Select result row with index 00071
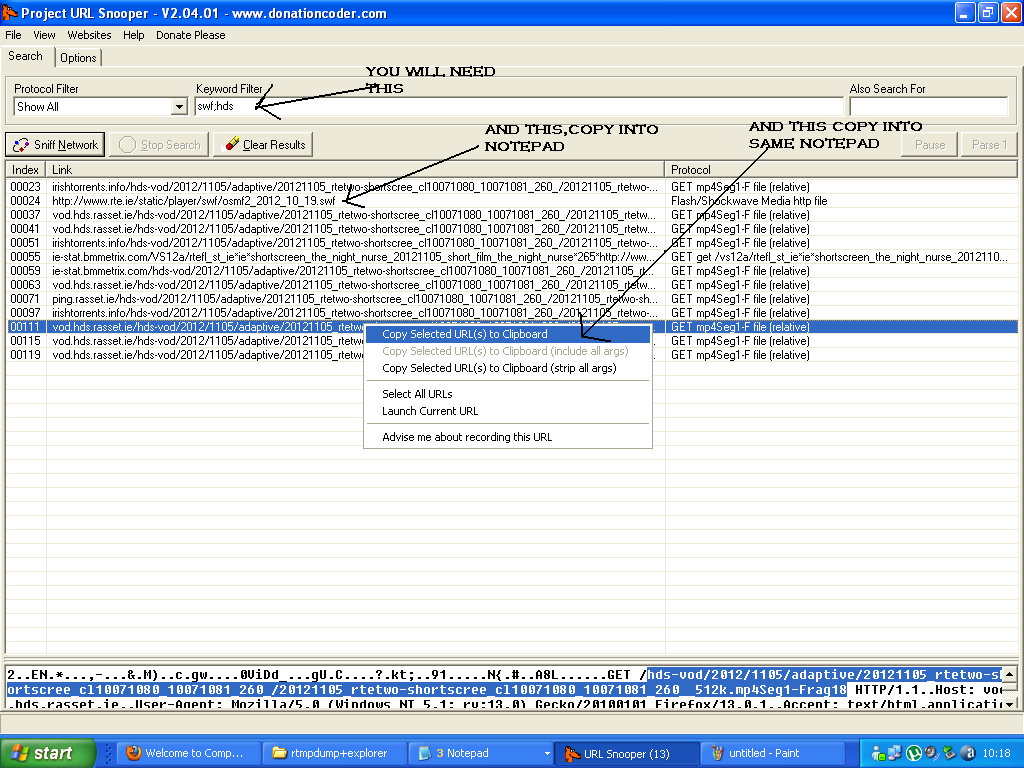 coord(512,299)
